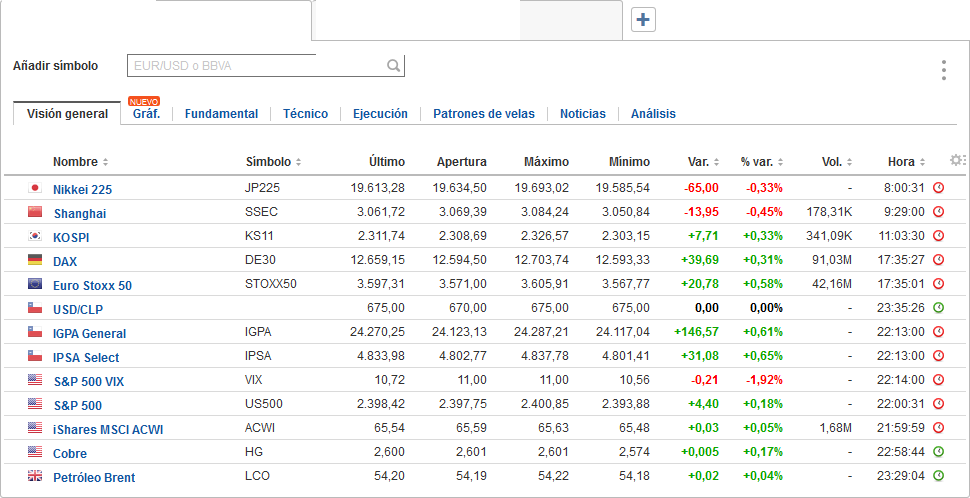The width and height of the screenshot is (970, 498).
Task: Open the S&P 500 VIX link
Action: pos(88,382)
